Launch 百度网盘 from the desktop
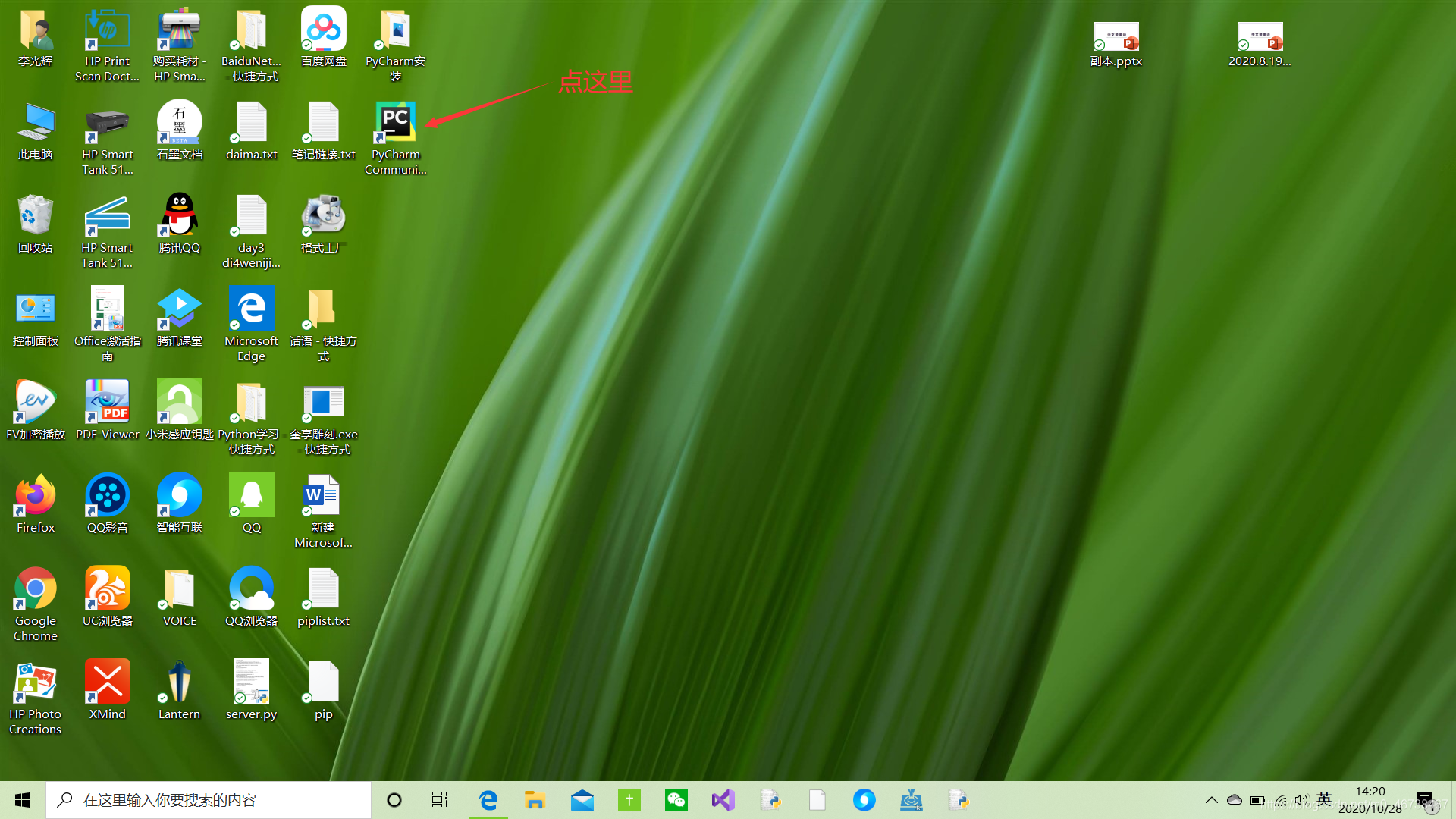 click(324, 38)
